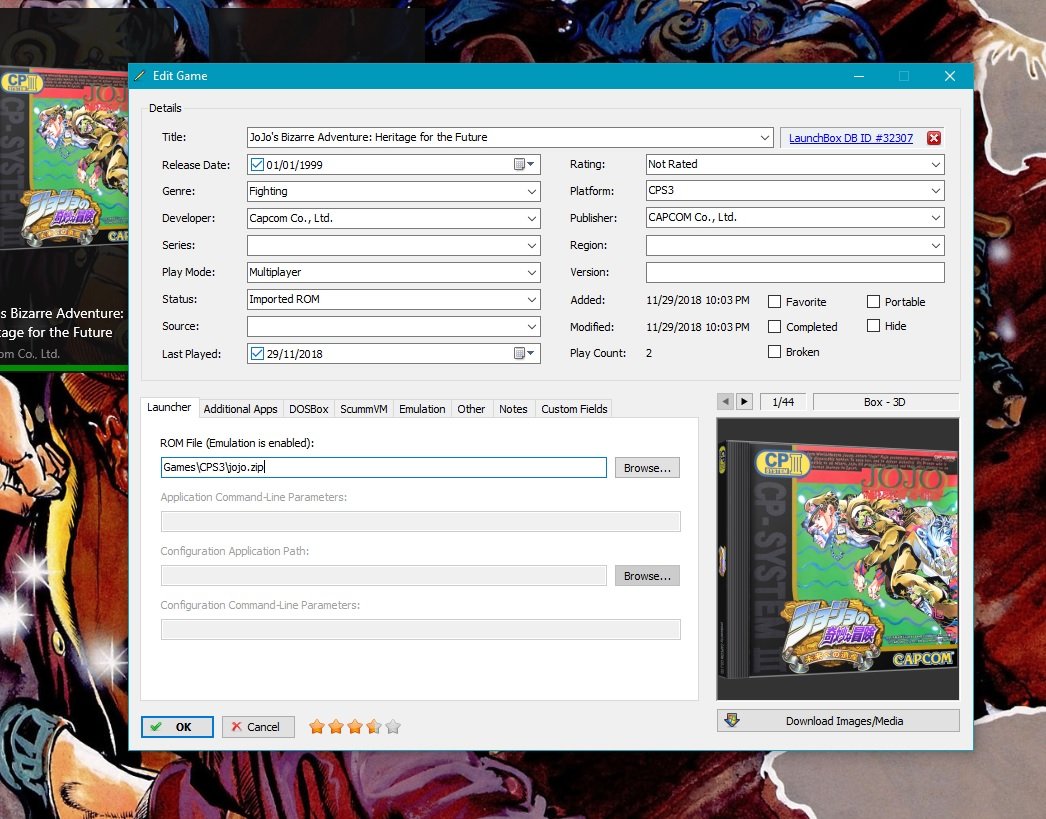Open the Additional Apps tab
This screenshot has height=819, width=1046.
tap(240, 409)
